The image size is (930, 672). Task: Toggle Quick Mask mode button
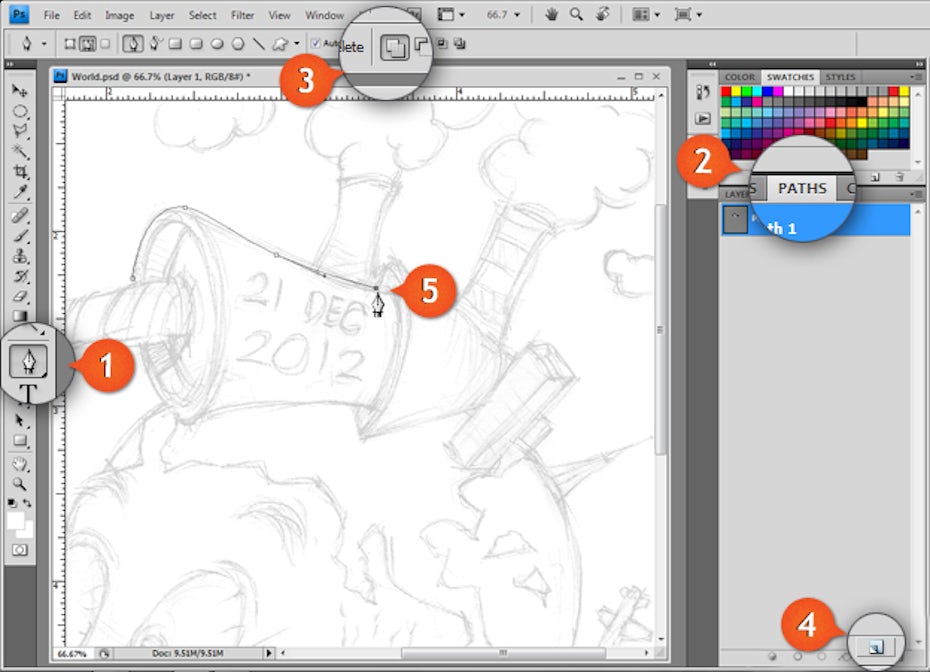(20, 550)
